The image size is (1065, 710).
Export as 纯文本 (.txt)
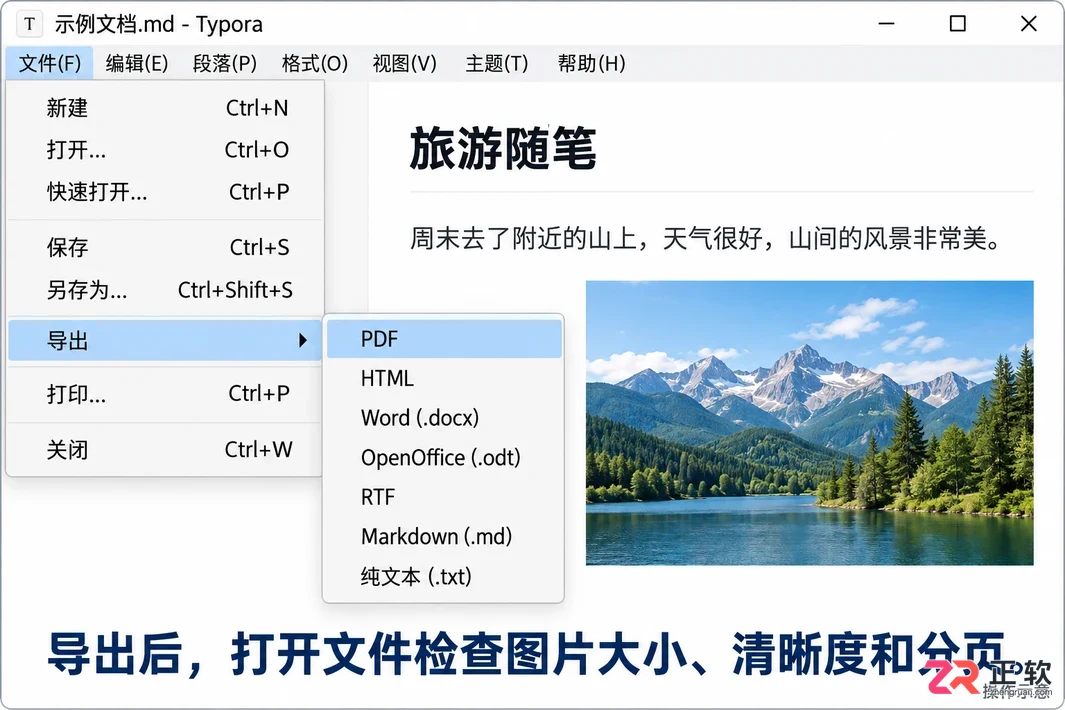444,576
